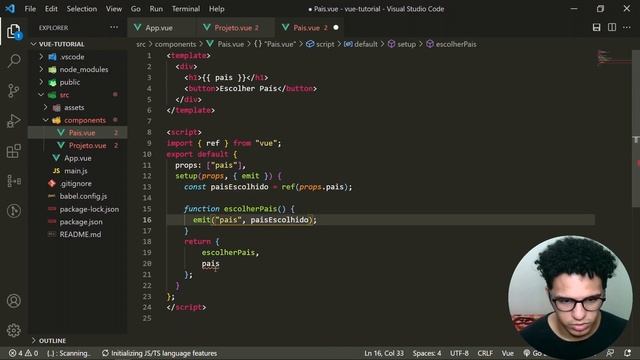Switch to the App.vue editor tab
640x360 pixels.
point(159,28)
